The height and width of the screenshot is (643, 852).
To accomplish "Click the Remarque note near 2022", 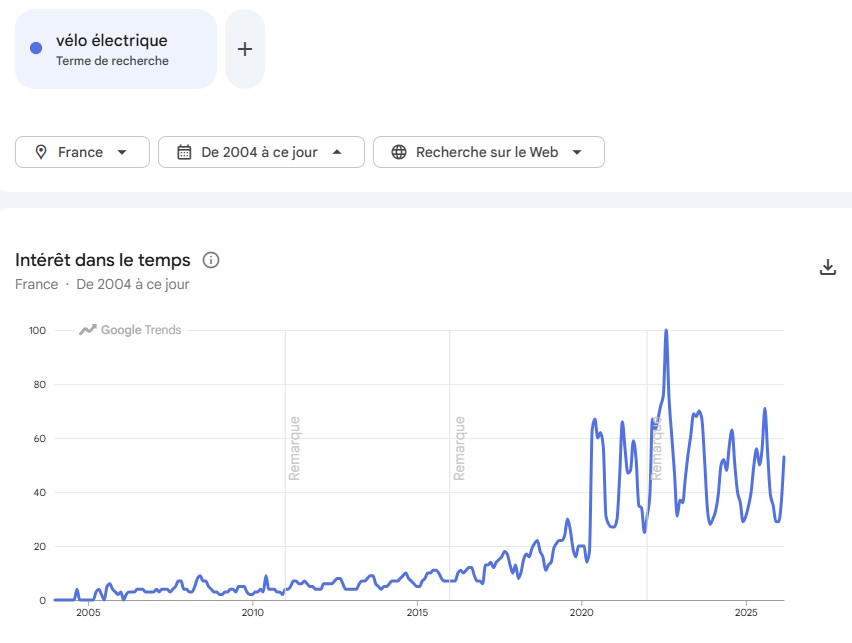I will pyautogui.click(x=657, y=448).
